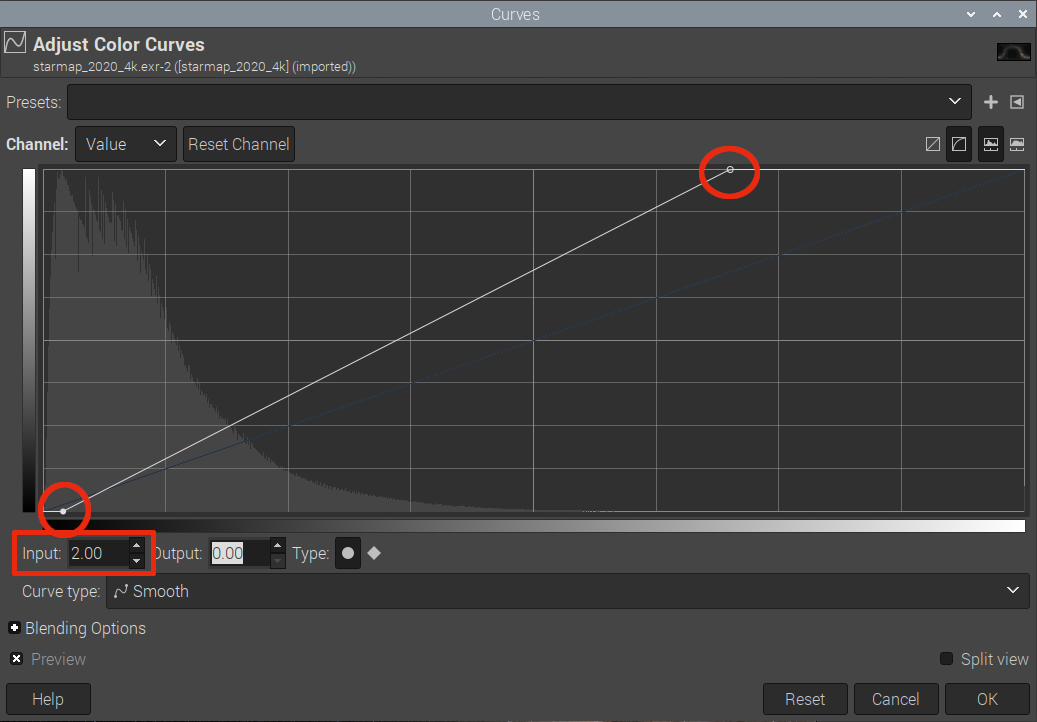
Task: Enable the Split view checkbox
Action: (x=946, y=659)
